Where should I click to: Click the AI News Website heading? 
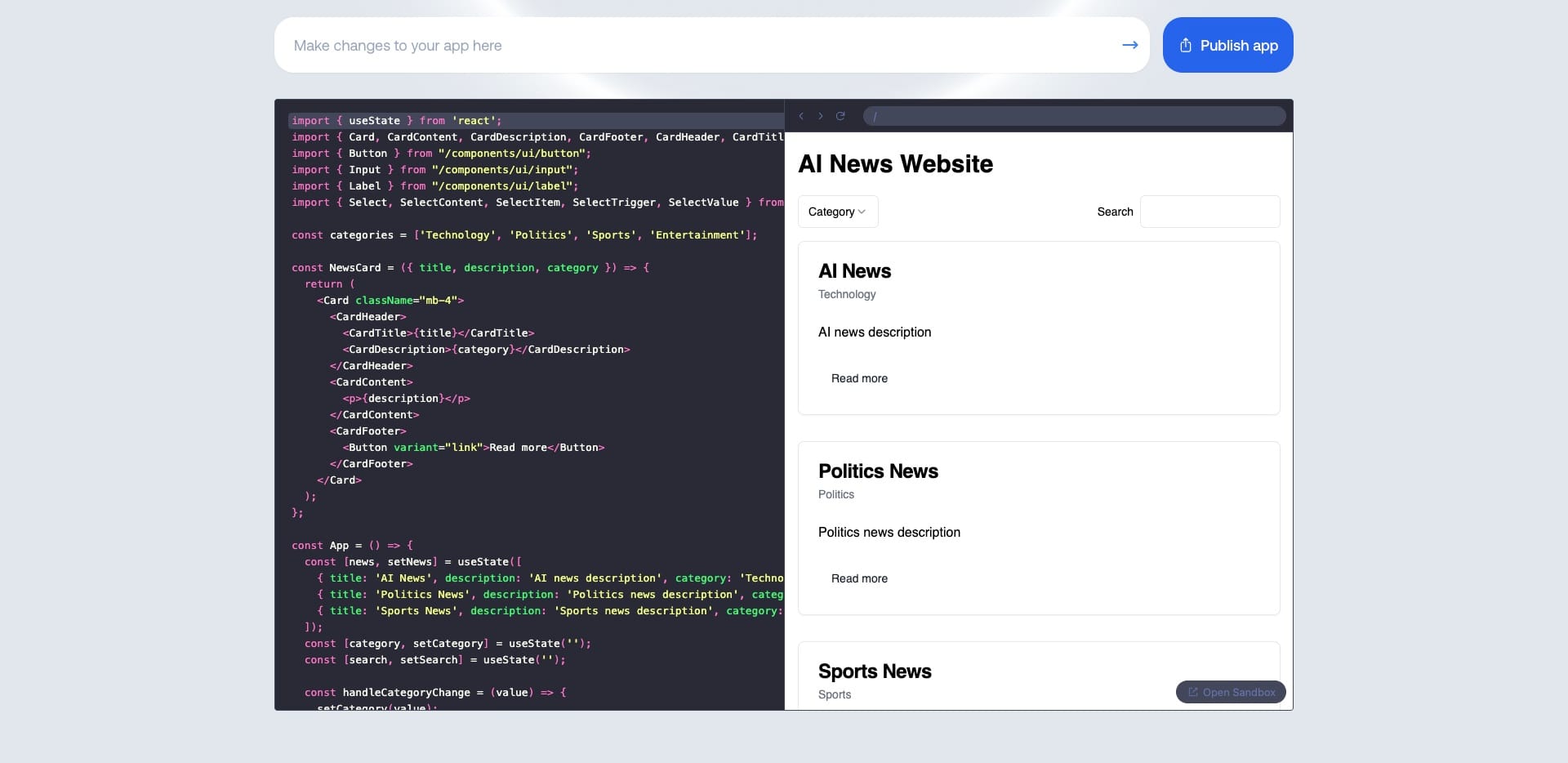pos(895,164)
